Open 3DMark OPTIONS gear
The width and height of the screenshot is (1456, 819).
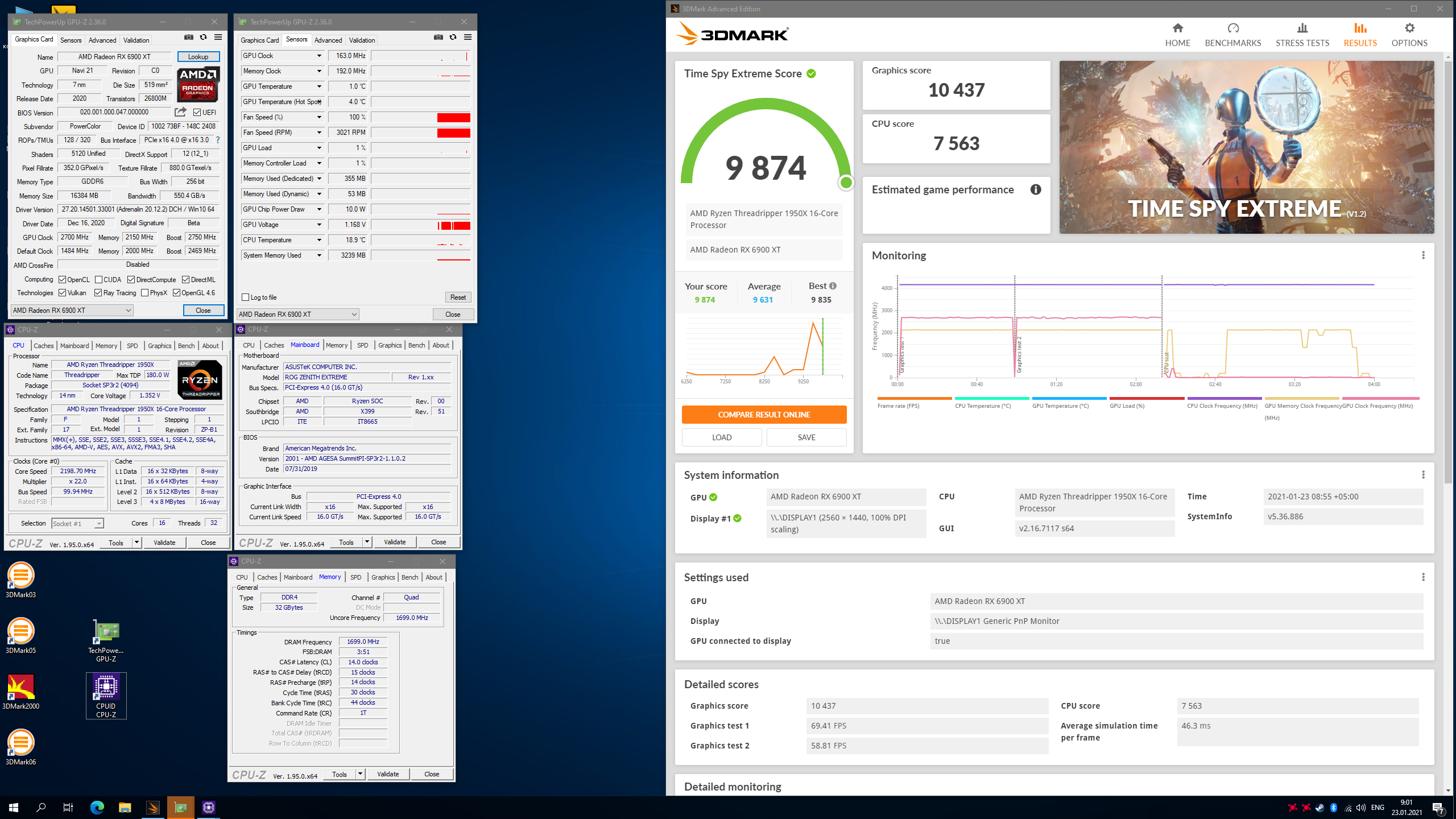coord(1409,35)
